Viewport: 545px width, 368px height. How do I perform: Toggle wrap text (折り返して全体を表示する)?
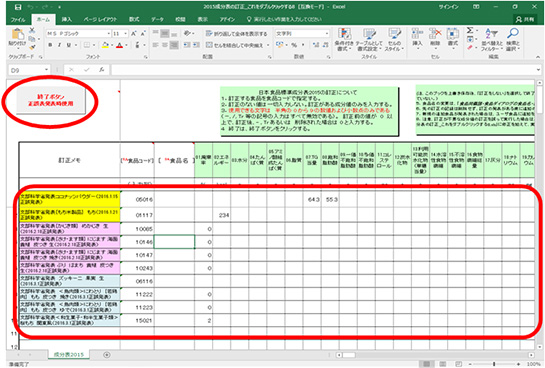237,34
